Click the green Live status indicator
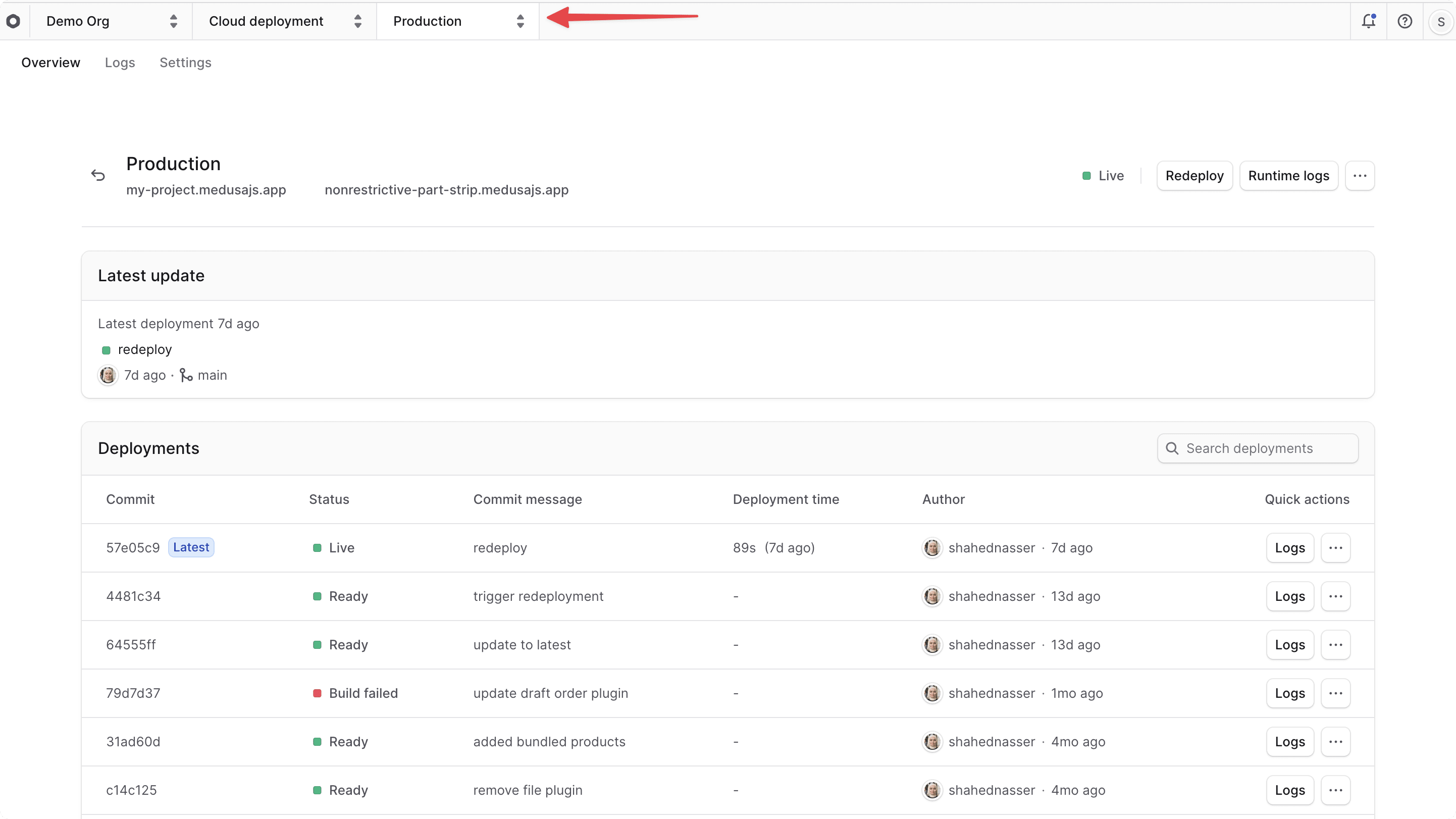Viewport: 1456px width, 819px height. [x=1086, y=176]
